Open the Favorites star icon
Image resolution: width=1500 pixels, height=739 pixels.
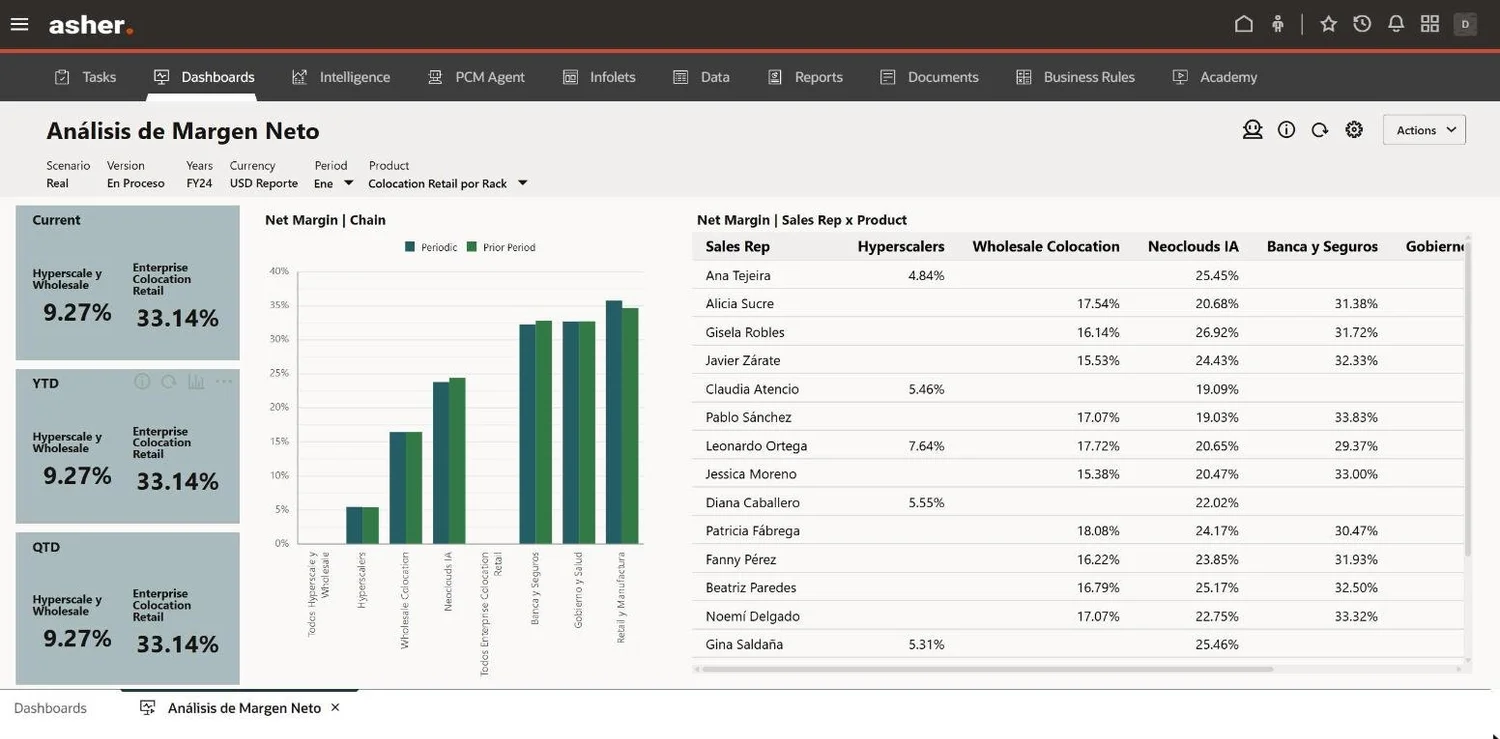pos(1329,24)
